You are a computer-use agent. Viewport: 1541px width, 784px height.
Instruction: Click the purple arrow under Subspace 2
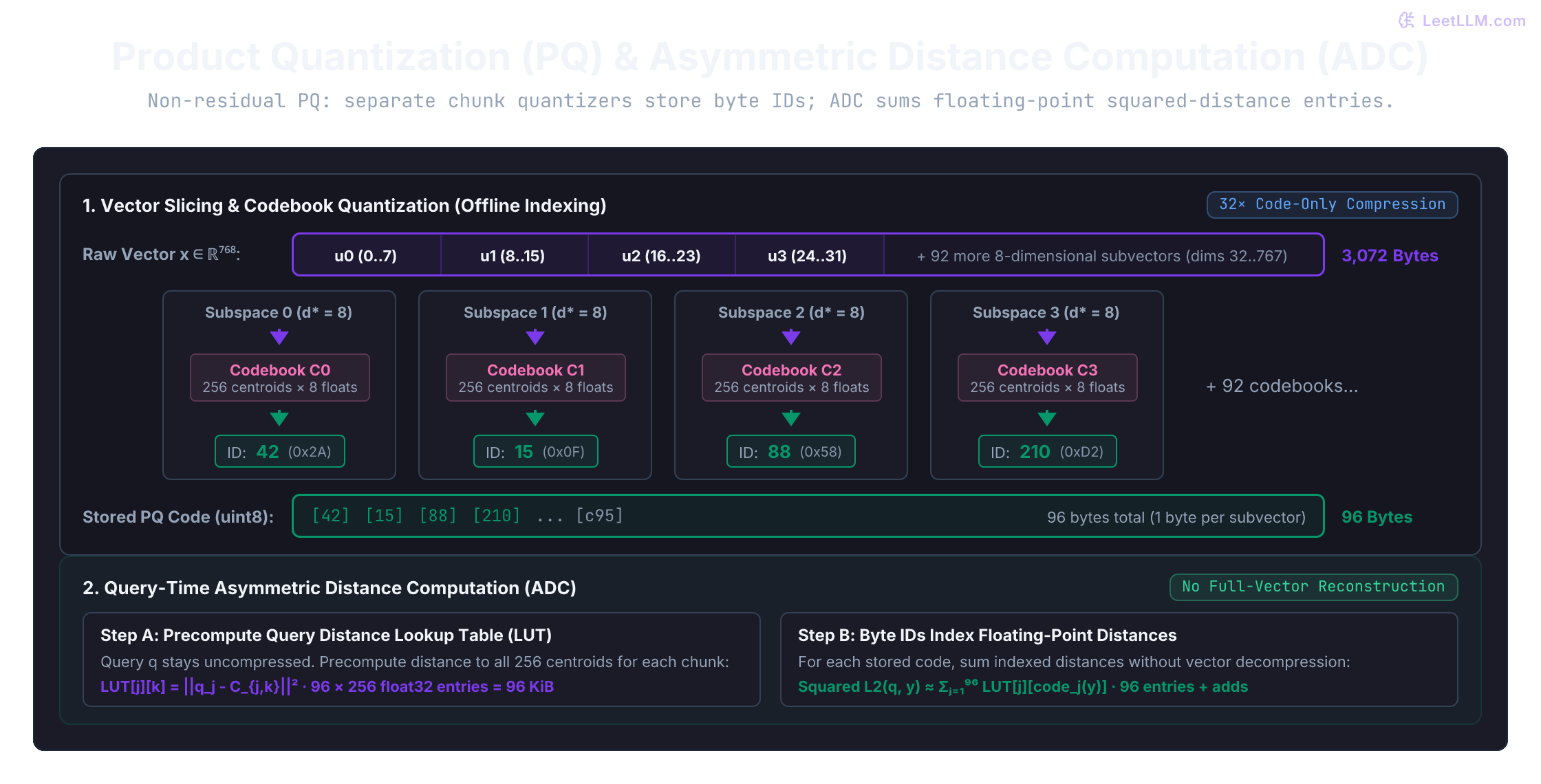point(791,337)
